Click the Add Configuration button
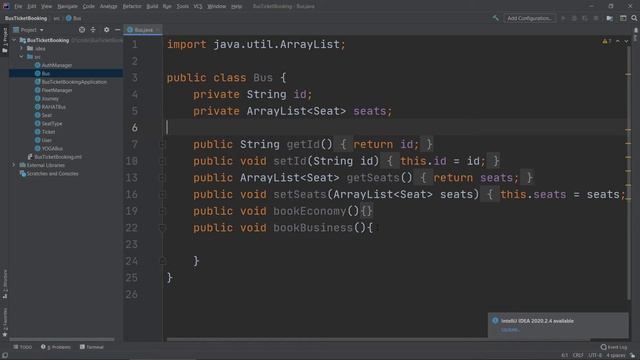The image size is (640, 360). click(529, 18)
